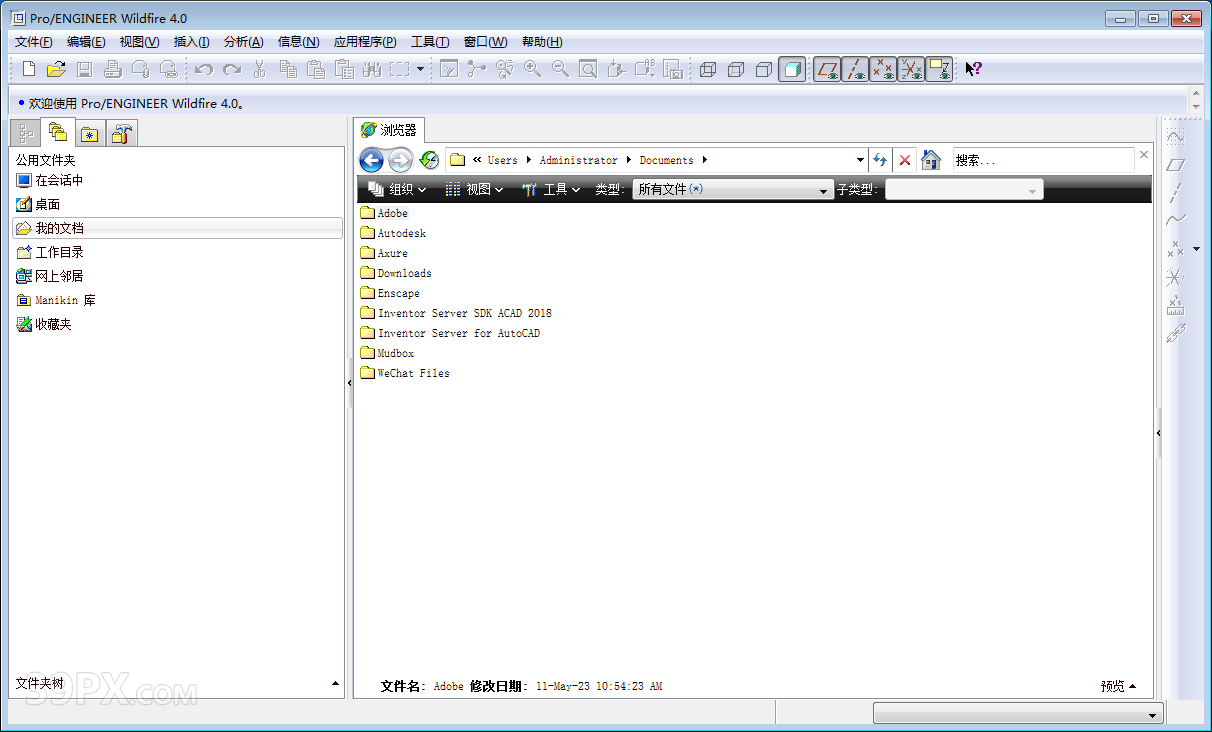Click the Find binoculars icon

click(372, 69)
